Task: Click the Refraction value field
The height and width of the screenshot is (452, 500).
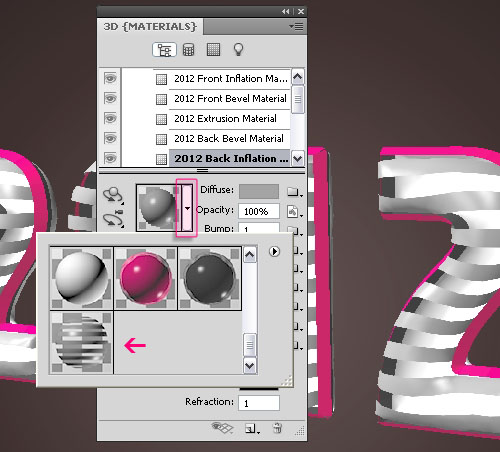Action: pyautogui.click(x=259, y=403)
